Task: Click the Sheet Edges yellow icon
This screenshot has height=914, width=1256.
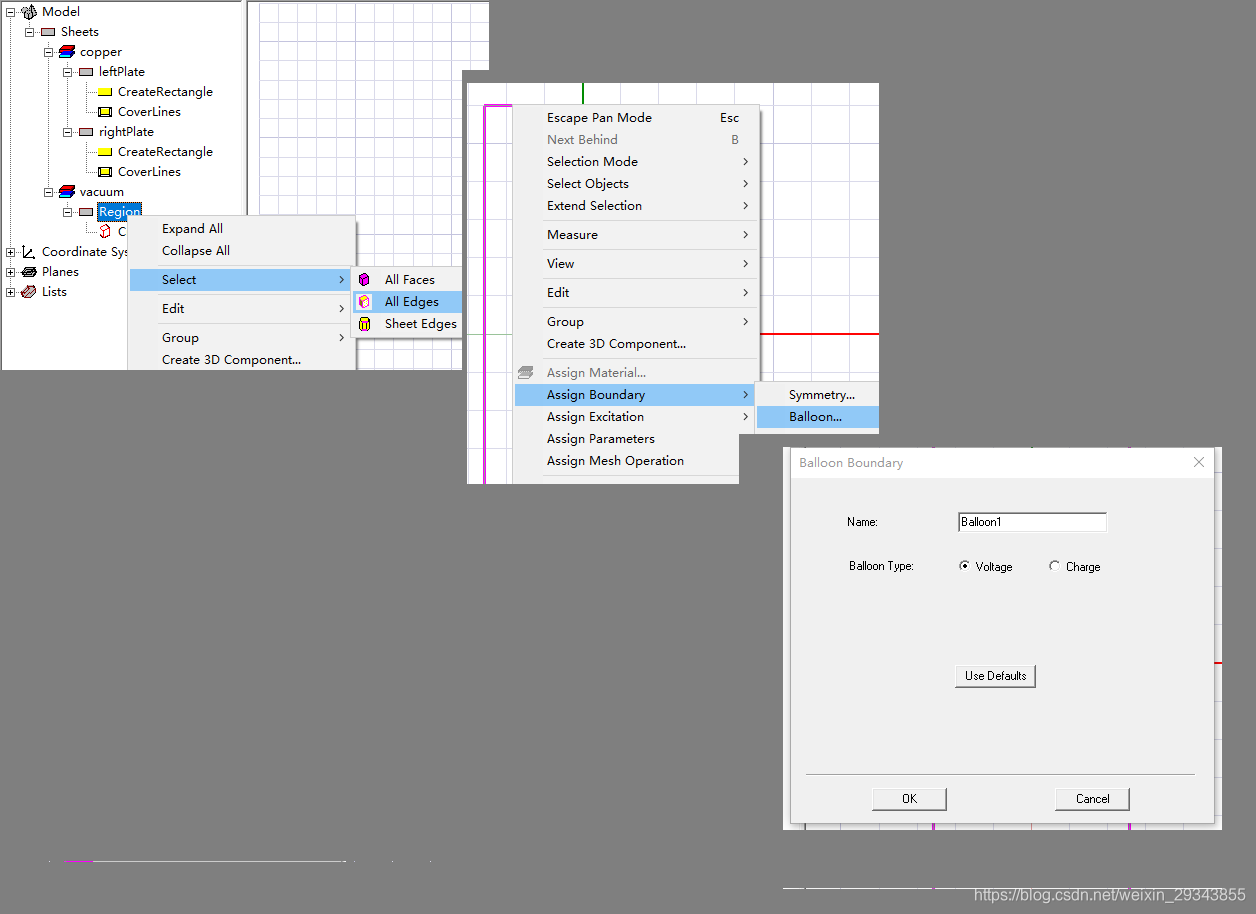Action: [x=365, y=324]
